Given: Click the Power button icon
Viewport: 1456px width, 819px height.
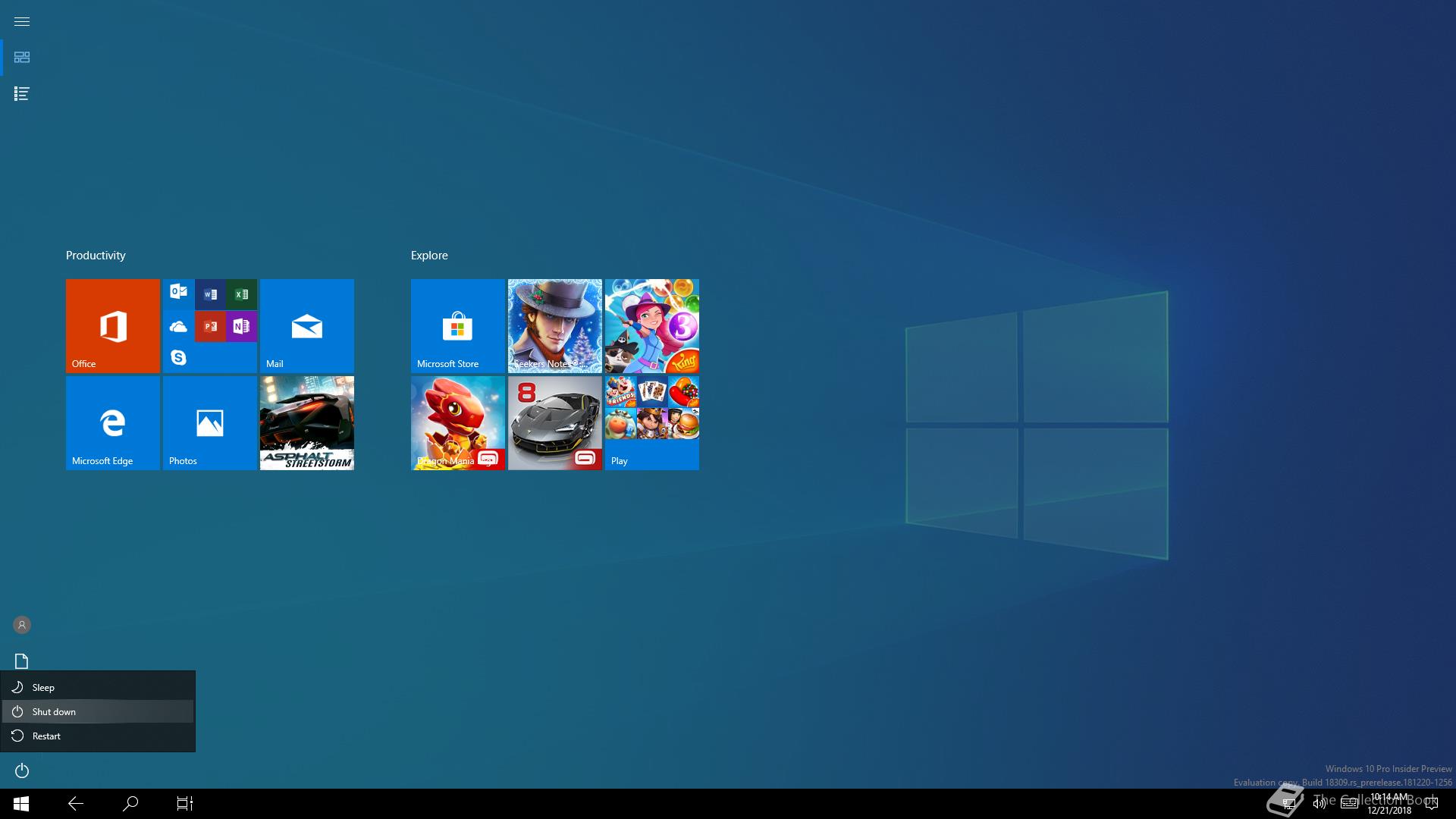Looking at the screenshot, I should (21, 770).
